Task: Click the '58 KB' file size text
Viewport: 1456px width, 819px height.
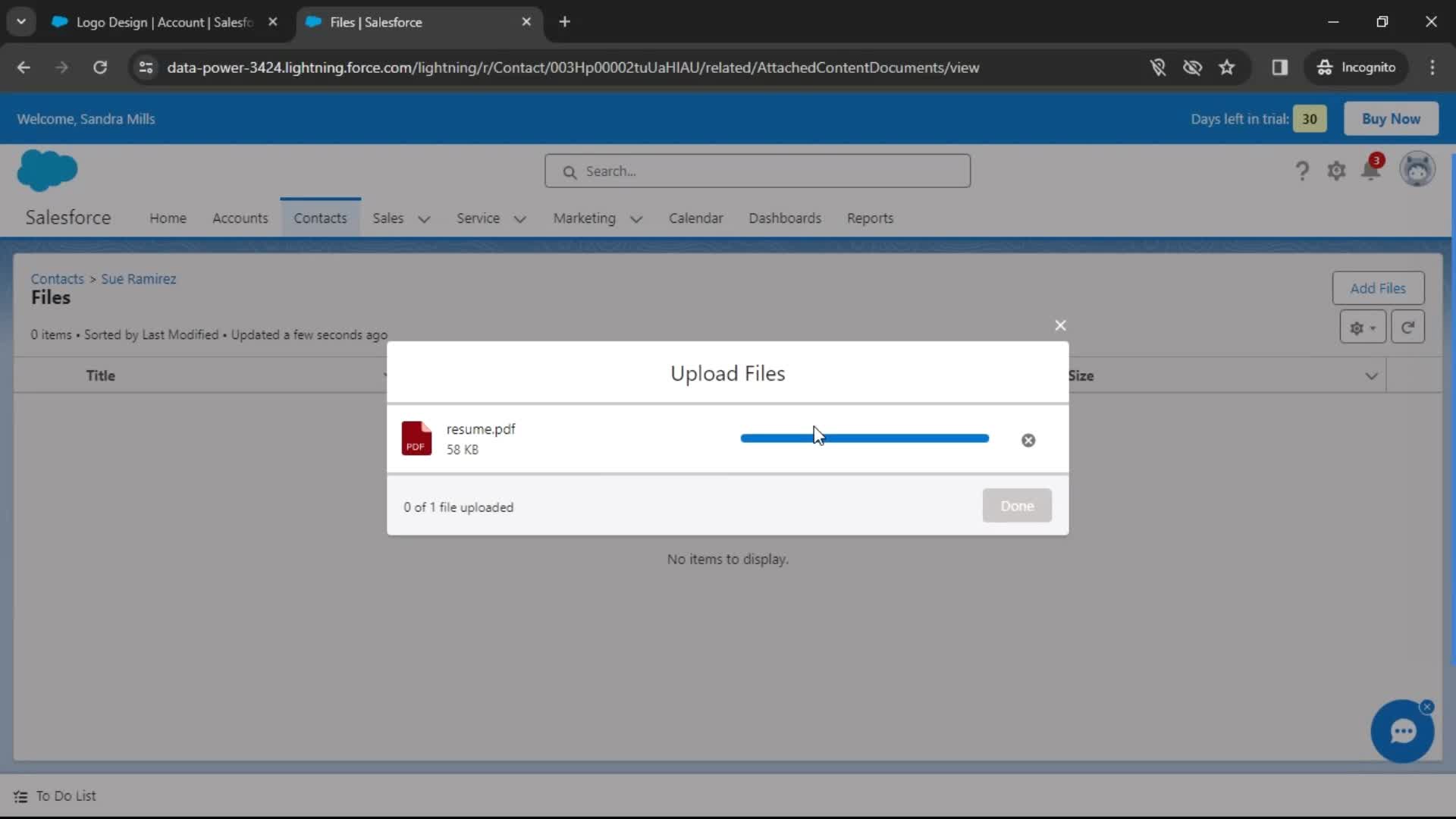Action: click(462, 450)
